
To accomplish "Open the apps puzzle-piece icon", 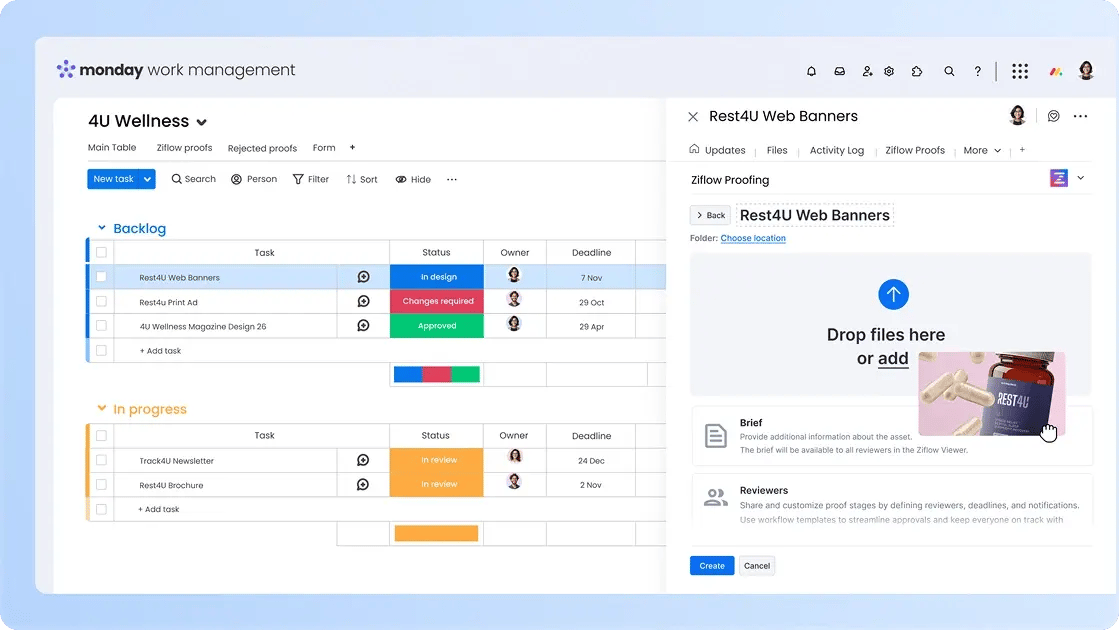I will [x=917, y=71].
